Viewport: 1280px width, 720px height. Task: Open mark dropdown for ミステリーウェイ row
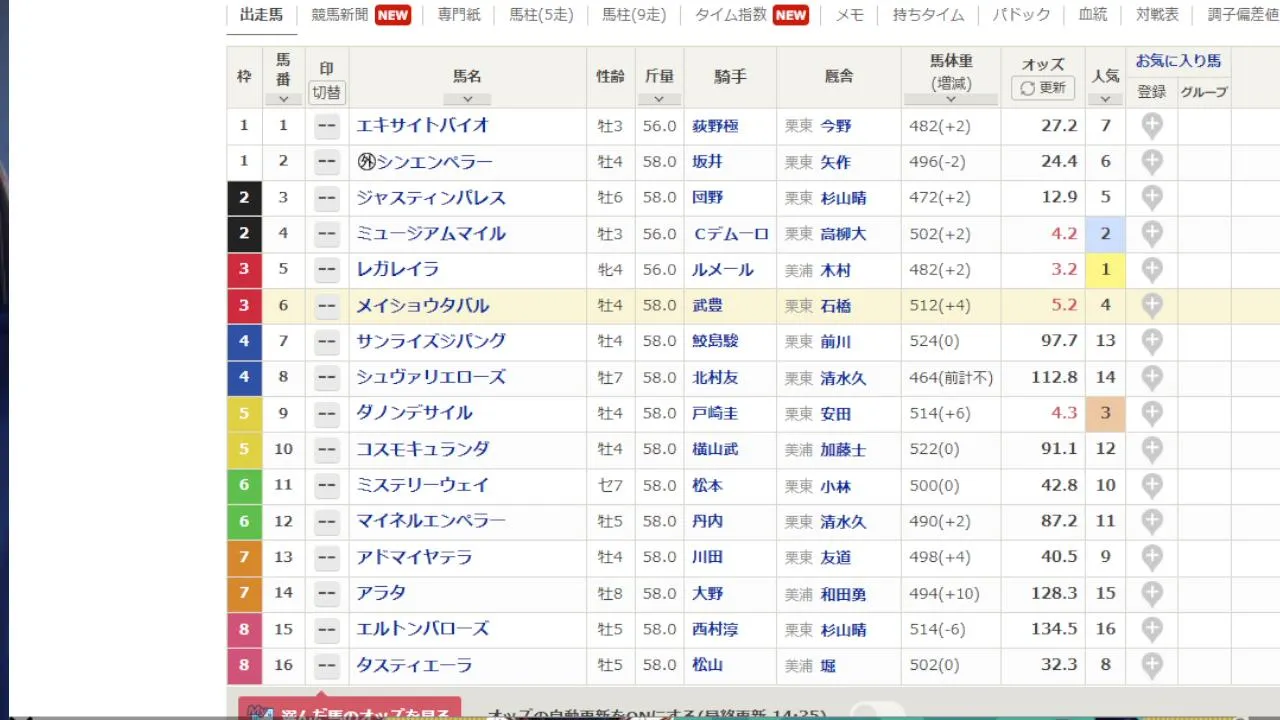coord(327,486)
